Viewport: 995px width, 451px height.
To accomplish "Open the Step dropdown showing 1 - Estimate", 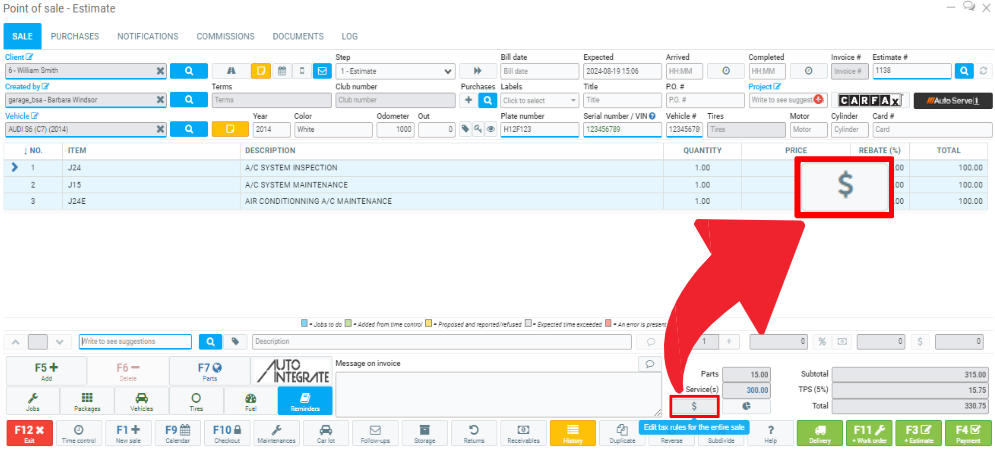I will point(395,71).
